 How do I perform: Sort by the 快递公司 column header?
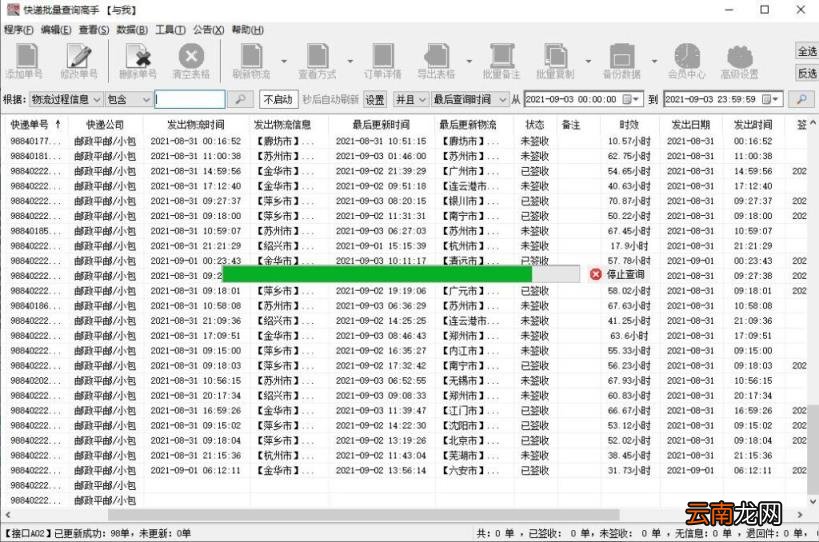[105, 125]
